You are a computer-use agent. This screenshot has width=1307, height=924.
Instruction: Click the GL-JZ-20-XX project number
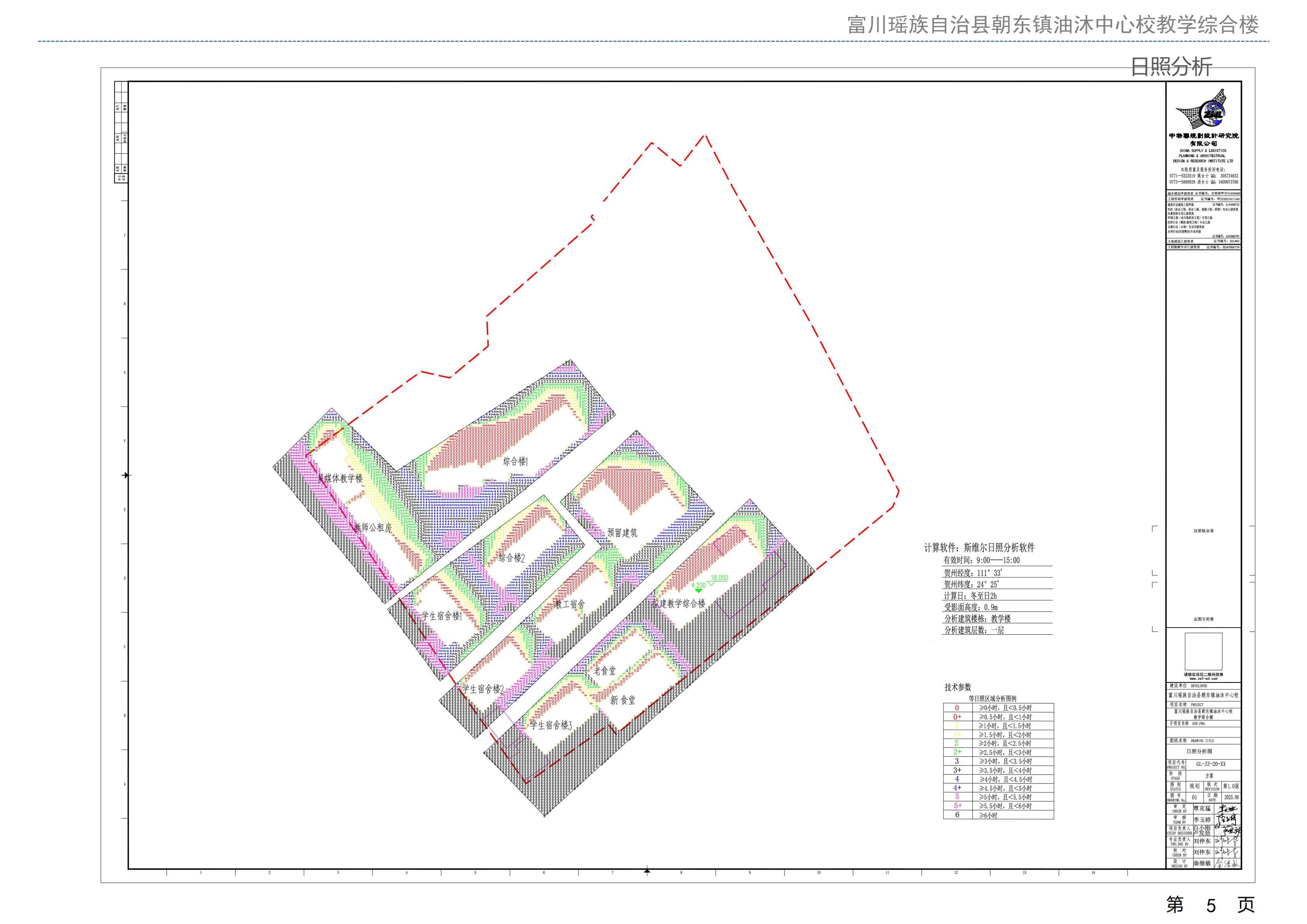pyautogui.click(x=1211, y=764)
